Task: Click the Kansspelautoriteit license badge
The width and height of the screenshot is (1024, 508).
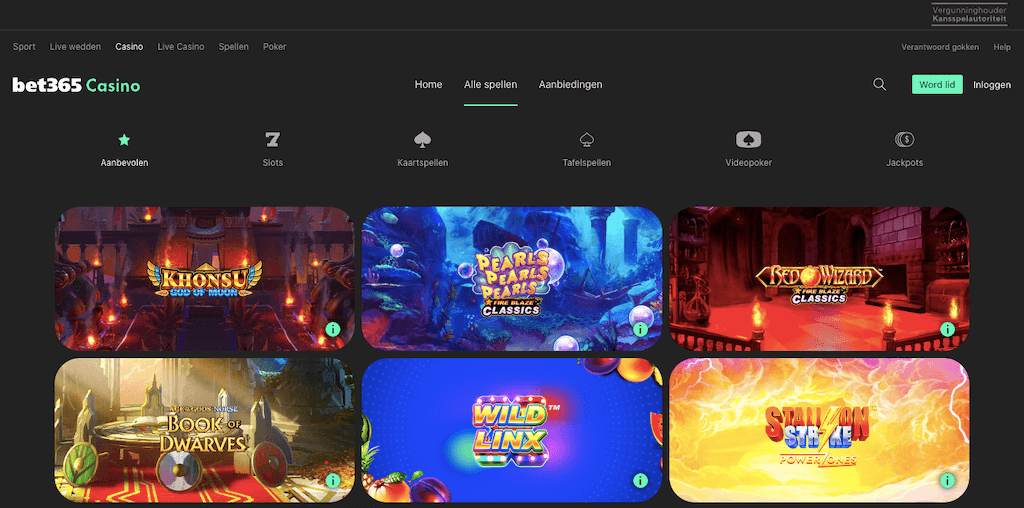Action: coord(969,14)
